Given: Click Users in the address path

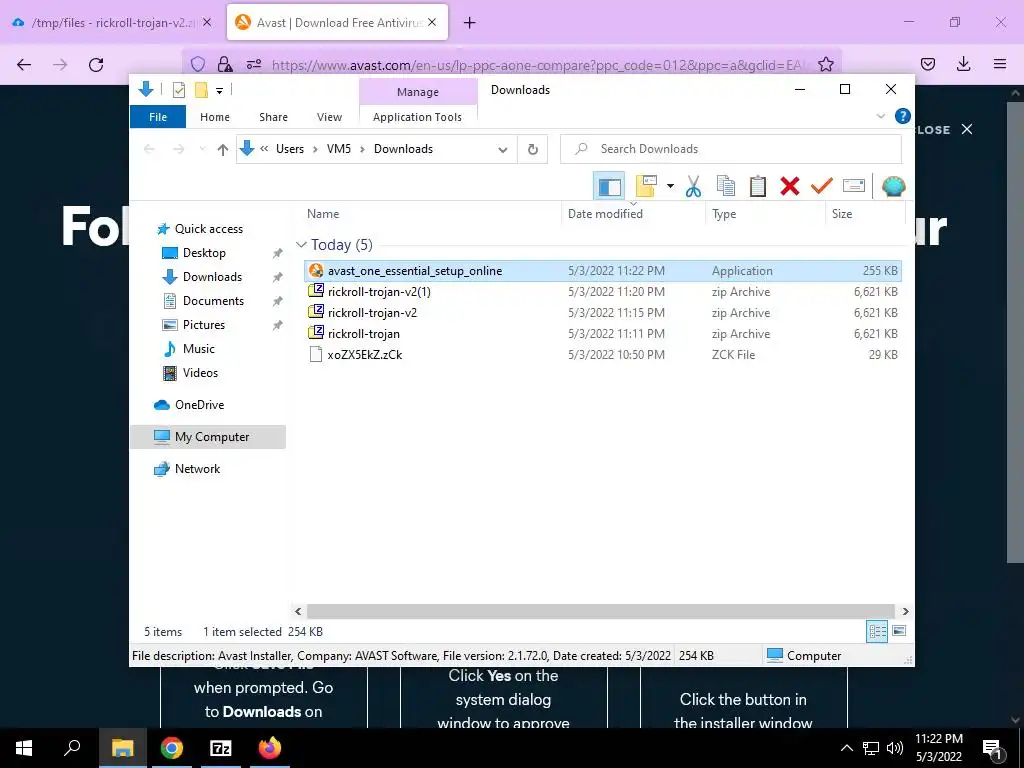Looking at the screenshot, I should (x=290, y=149).
